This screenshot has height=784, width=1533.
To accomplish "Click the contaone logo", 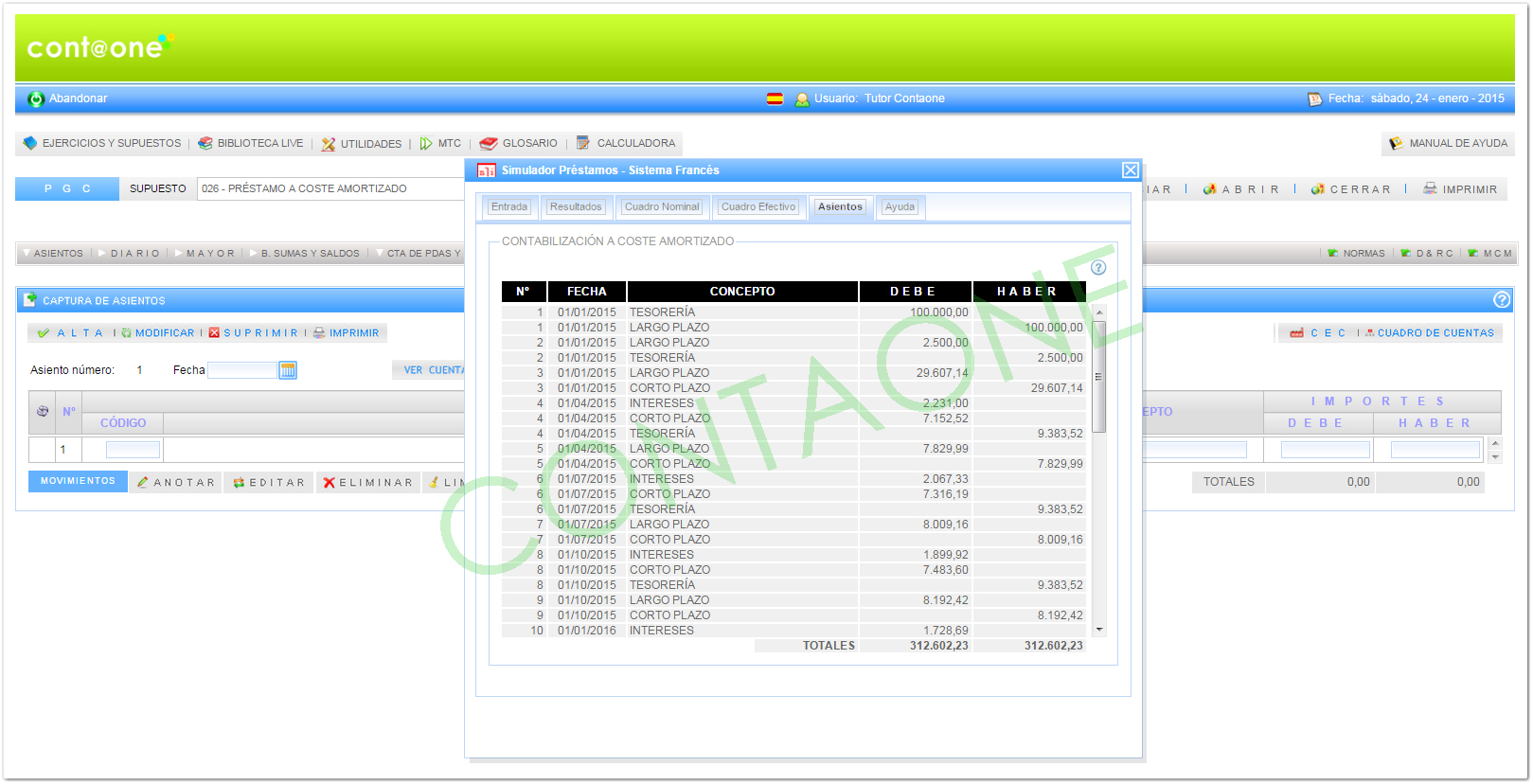I will click(100, 47).
